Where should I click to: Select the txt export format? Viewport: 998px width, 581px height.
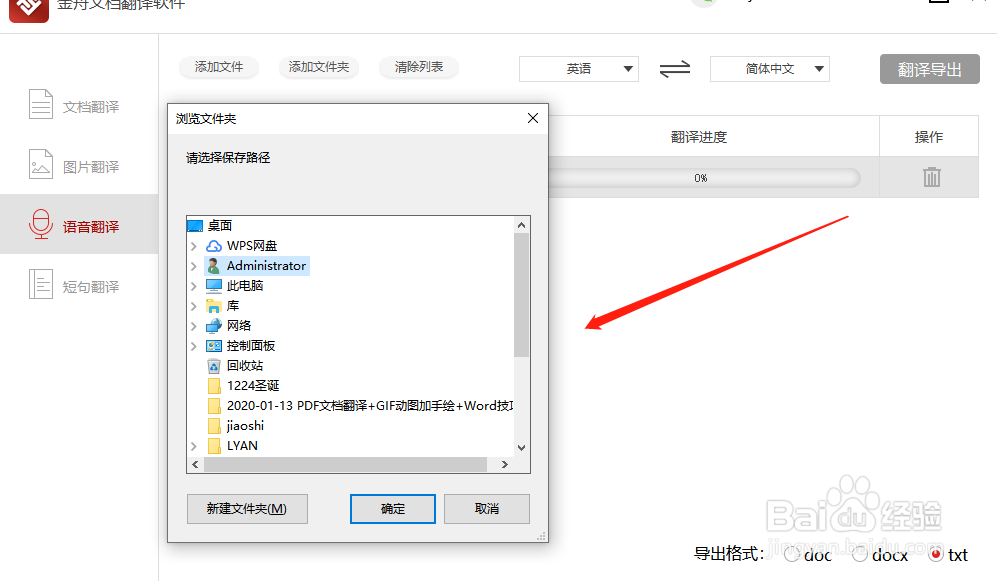tap(937, 554)
